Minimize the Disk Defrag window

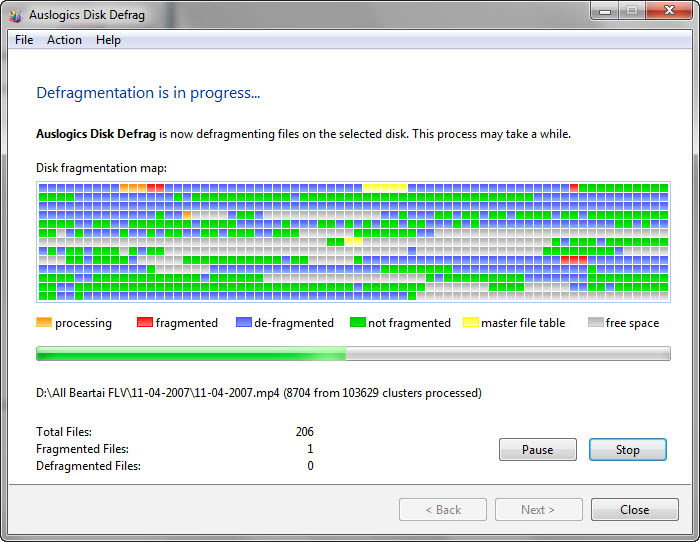pyautogui.click(x=605, y=10)
